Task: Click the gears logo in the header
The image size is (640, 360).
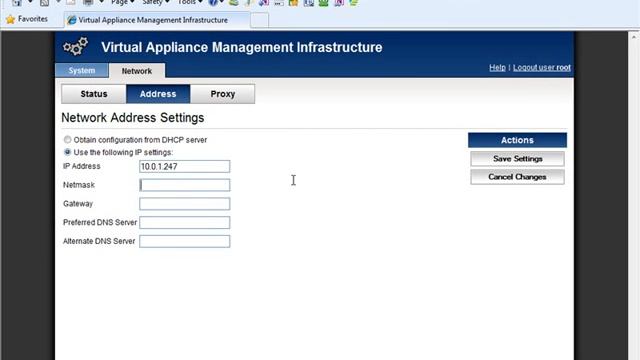Action: click(x=76, y=47)
